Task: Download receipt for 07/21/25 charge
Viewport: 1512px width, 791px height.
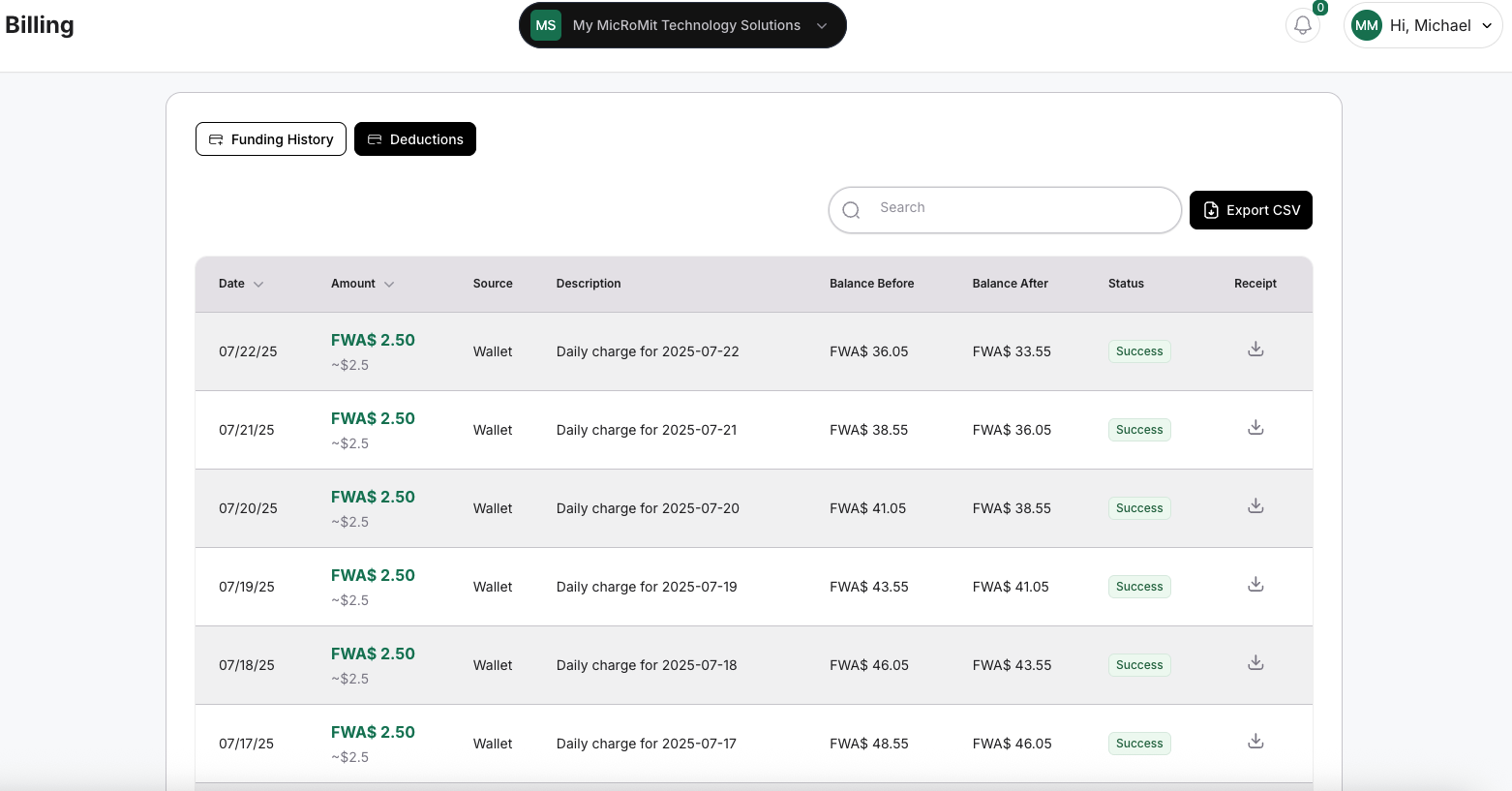Action: click(1255, 428)
